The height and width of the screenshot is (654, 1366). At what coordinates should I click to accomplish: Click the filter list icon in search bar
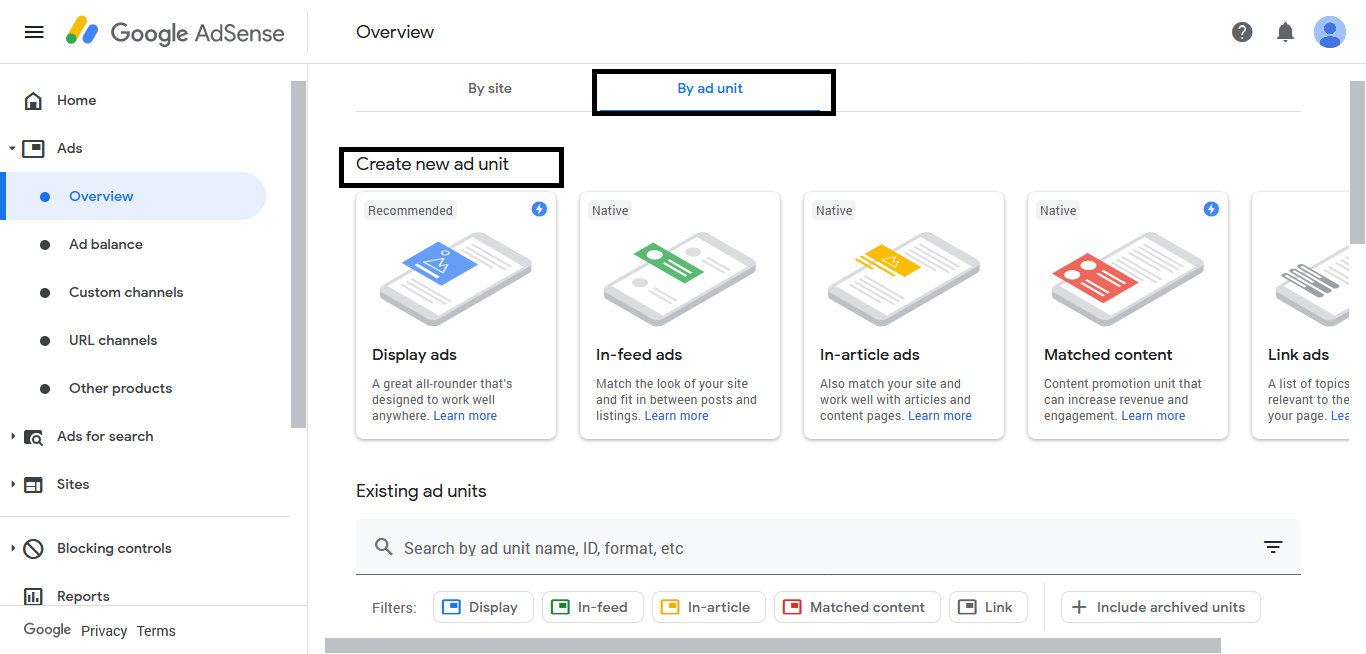1272,547
